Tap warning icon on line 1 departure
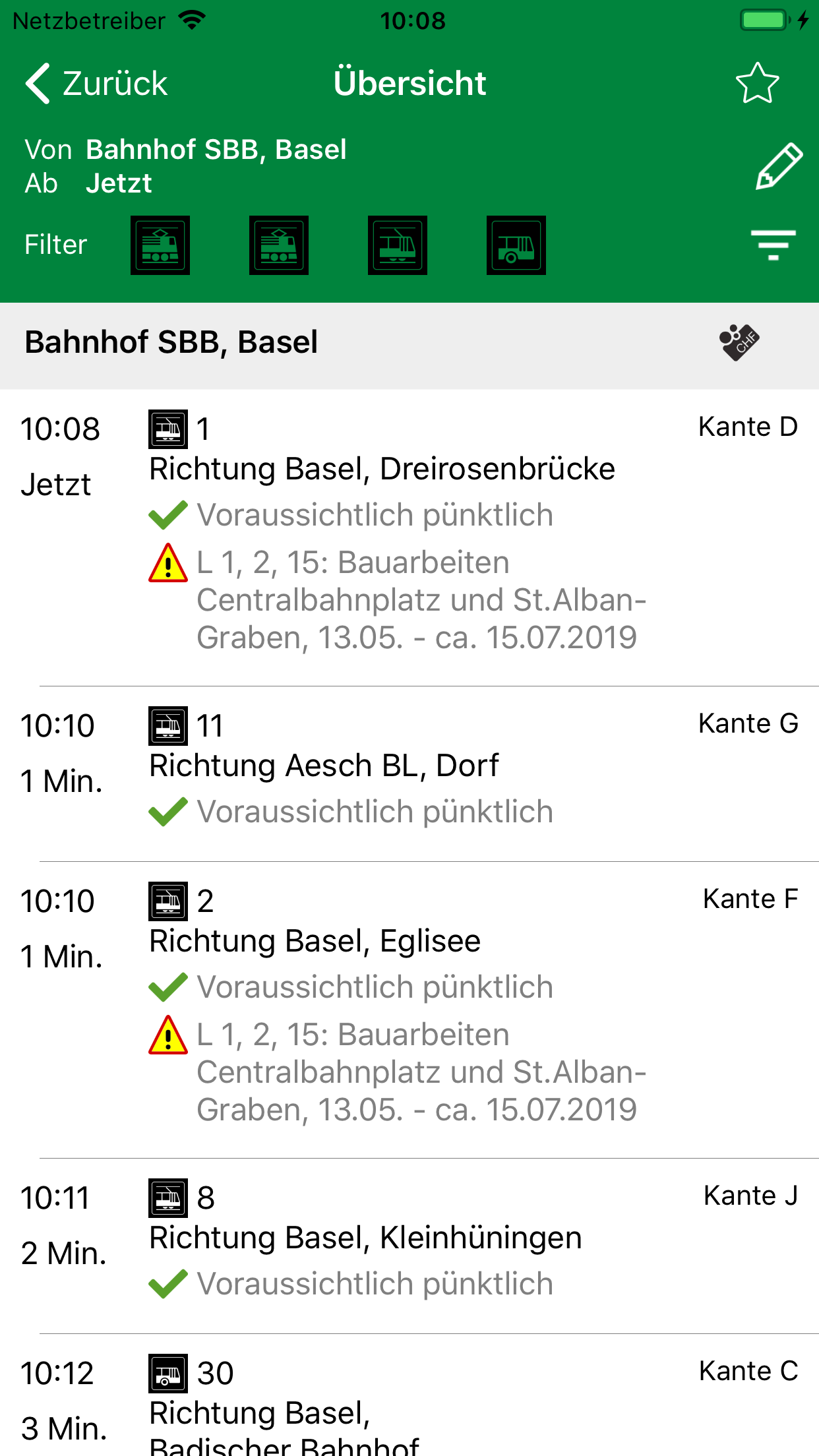 click(168, 563)
